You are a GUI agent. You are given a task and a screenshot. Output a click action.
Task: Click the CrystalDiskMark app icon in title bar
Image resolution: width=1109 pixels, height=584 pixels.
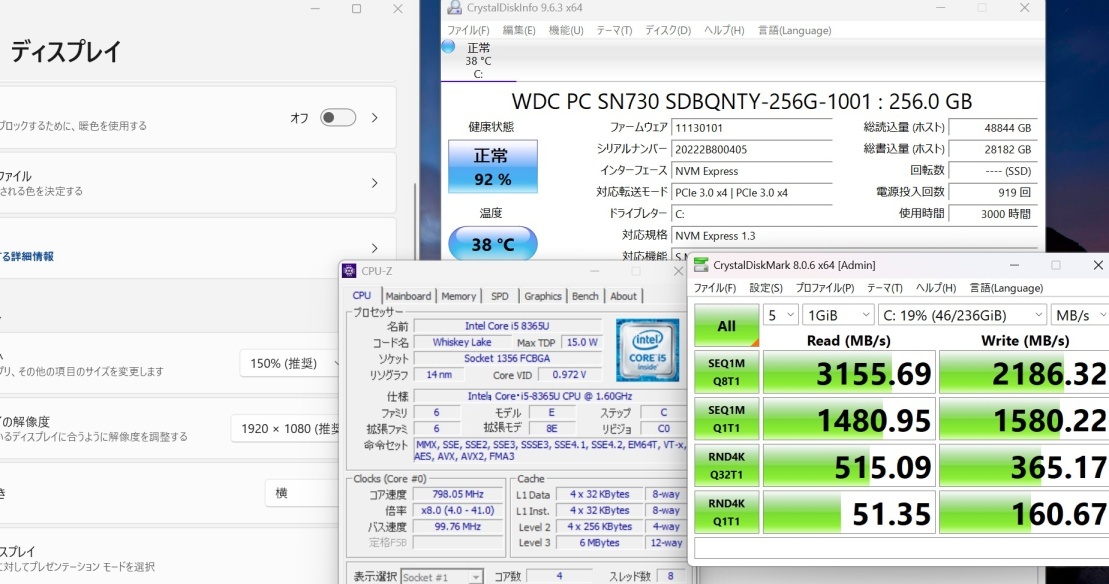[701, 265]
